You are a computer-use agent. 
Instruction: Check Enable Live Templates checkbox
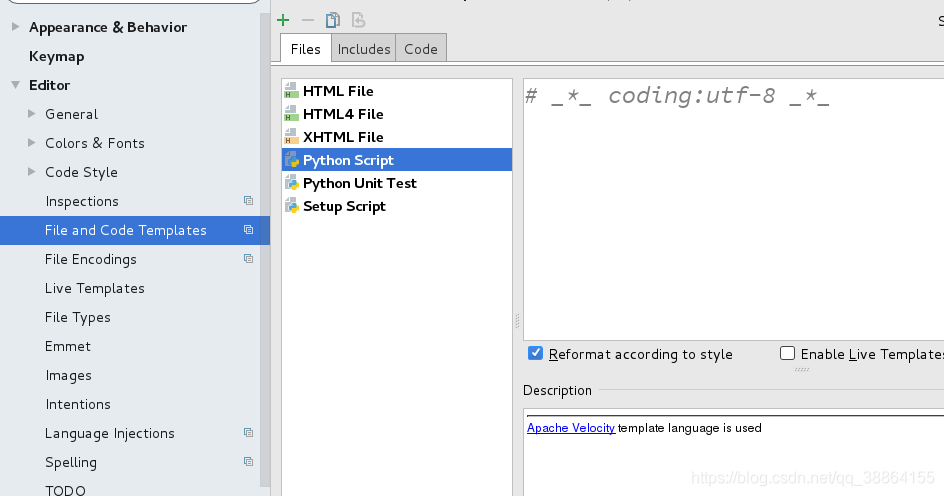[x=787, y=353]
